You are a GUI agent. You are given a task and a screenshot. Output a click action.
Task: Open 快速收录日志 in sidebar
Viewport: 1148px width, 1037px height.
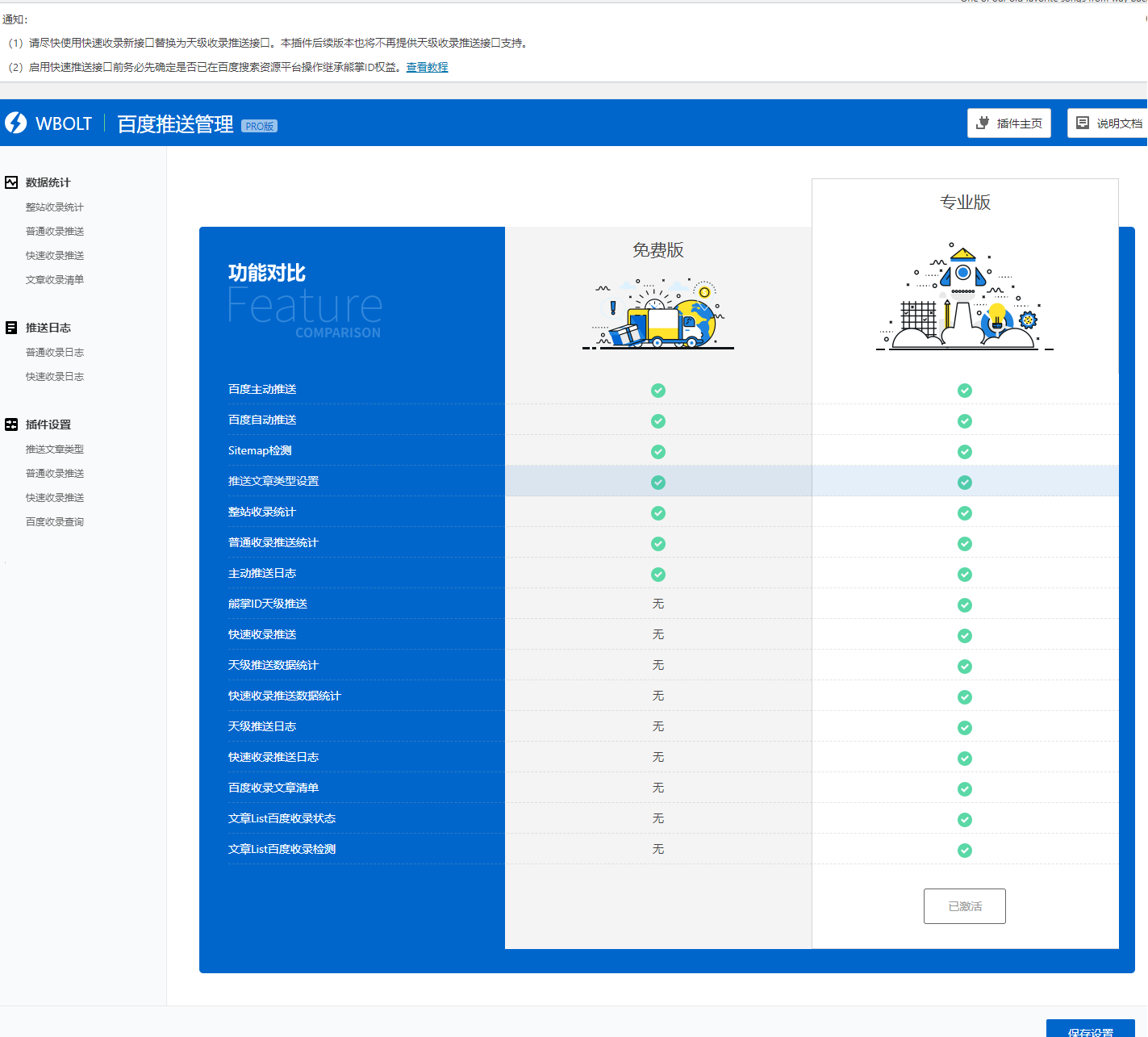click(55, 377)
